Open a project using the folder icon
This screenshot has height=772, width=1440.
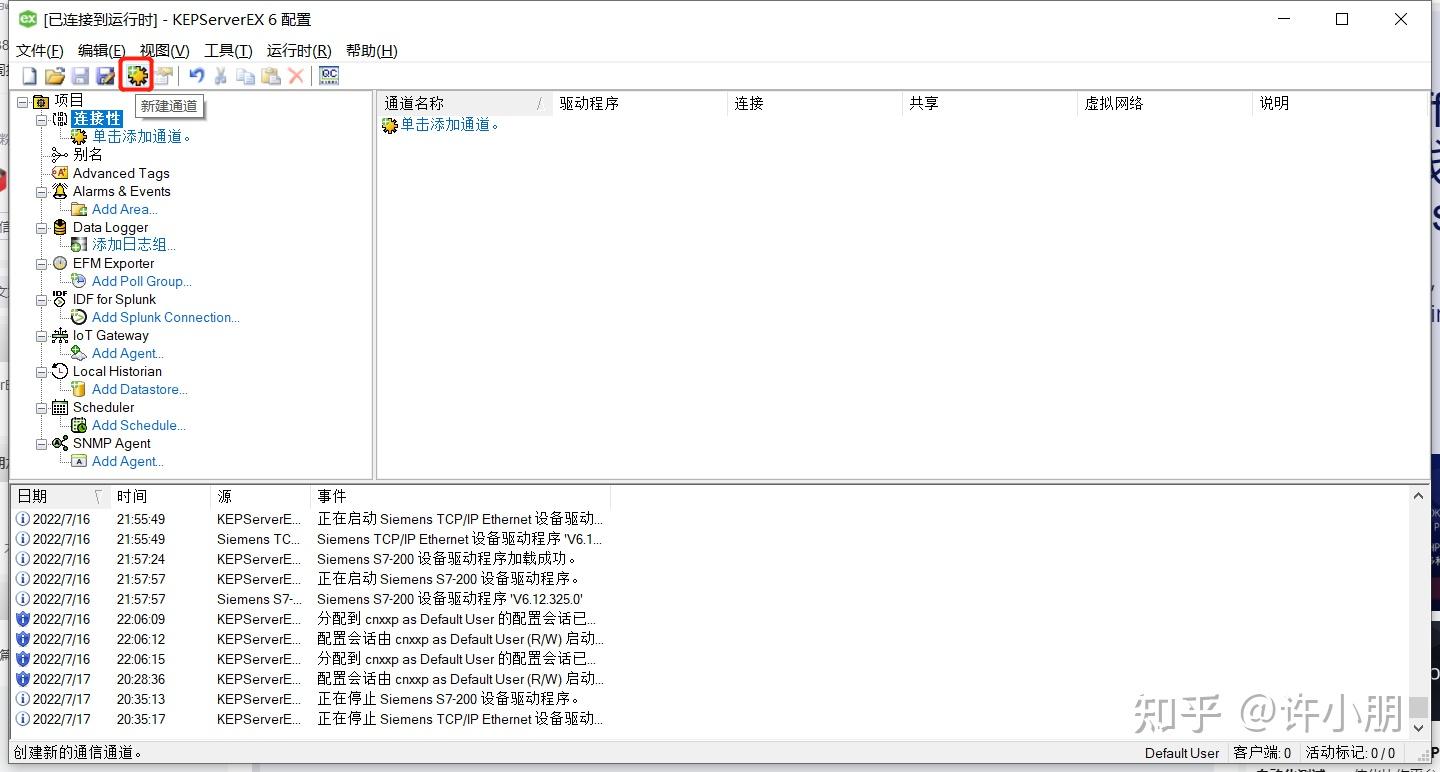(54, 75)
